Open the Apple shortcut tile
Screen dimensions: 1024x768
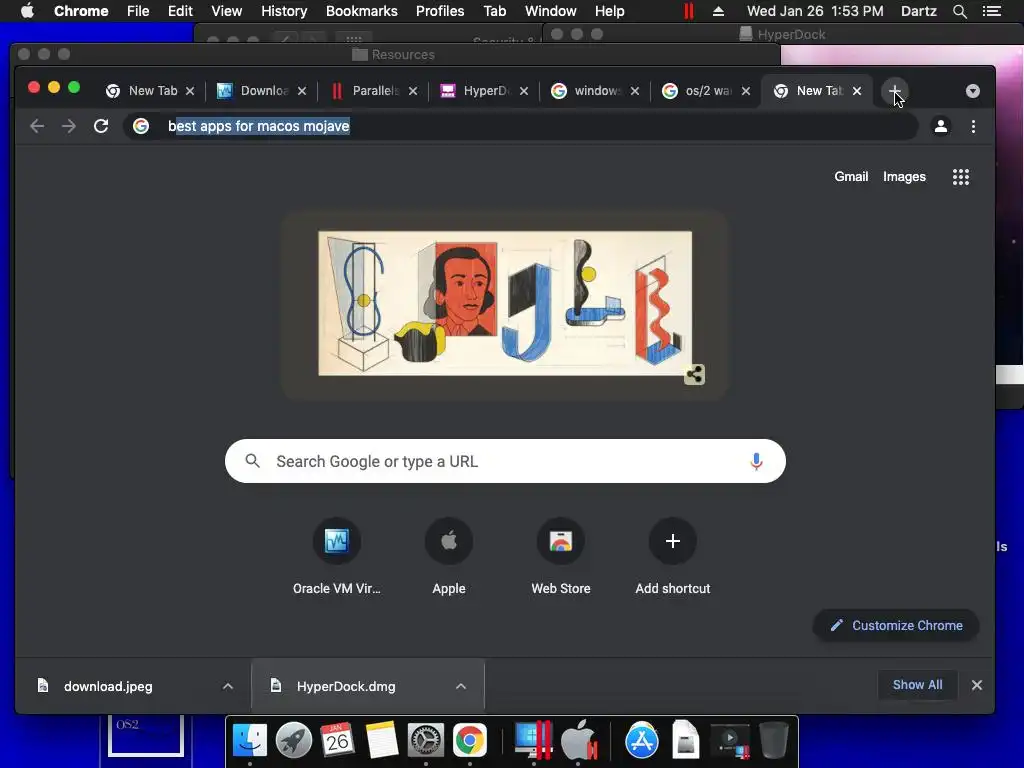pos(449,556)
